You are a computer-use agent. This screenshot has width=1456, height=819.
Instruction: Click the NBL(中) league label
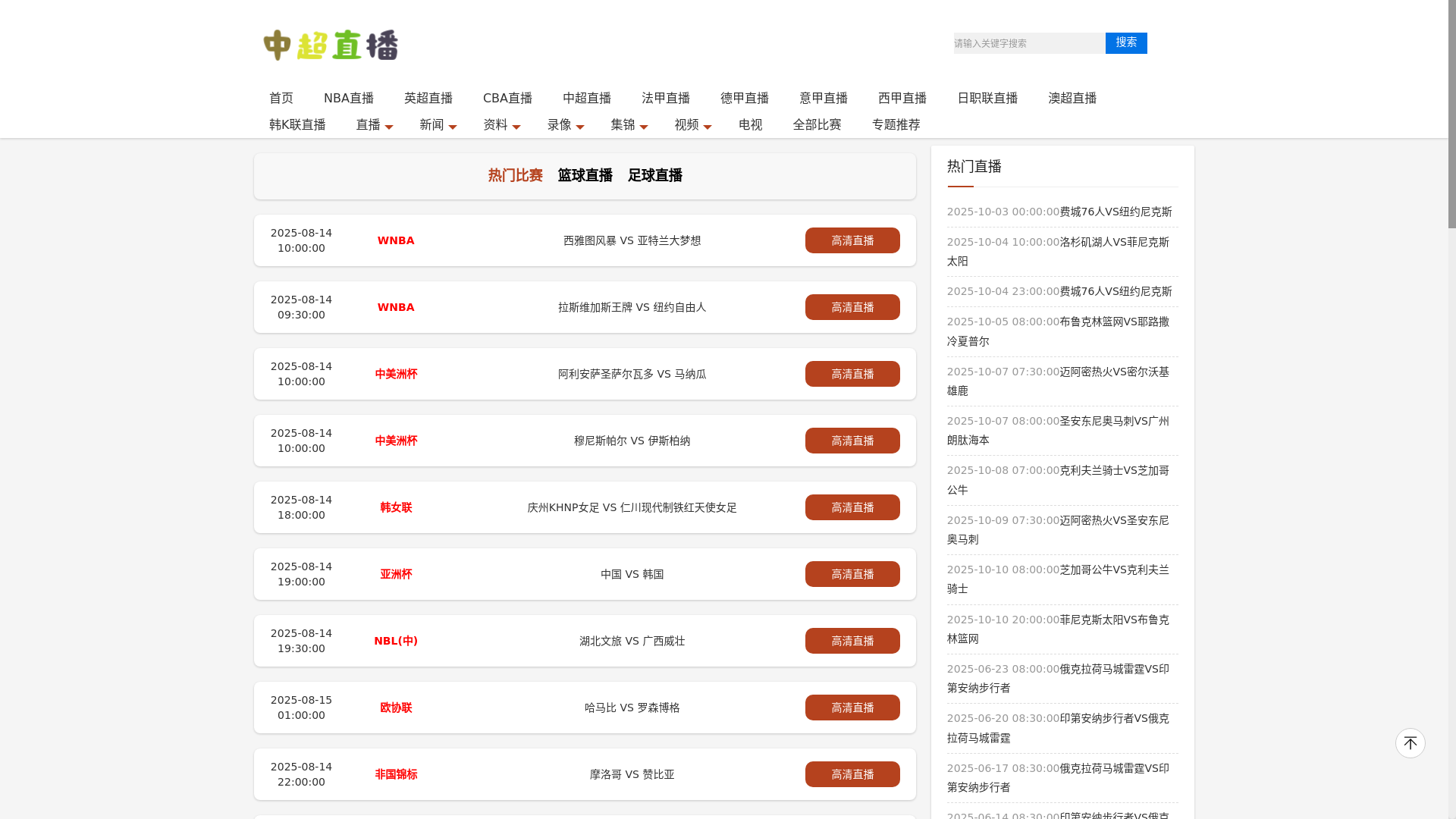click(396, 641)
